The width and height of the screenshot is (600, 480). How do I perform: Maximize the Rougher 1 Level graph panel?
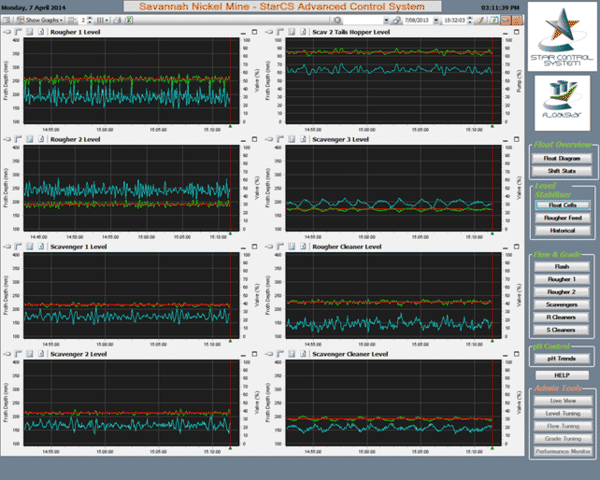[x=254, y=32]
